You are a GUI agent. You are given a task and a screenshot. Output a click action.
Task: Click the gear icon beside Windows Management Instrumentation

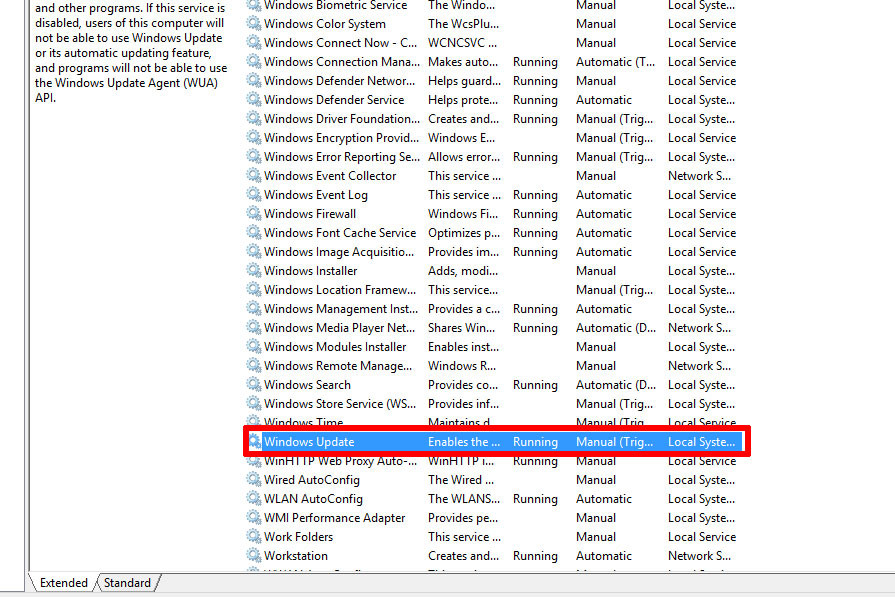pos(253,308)
